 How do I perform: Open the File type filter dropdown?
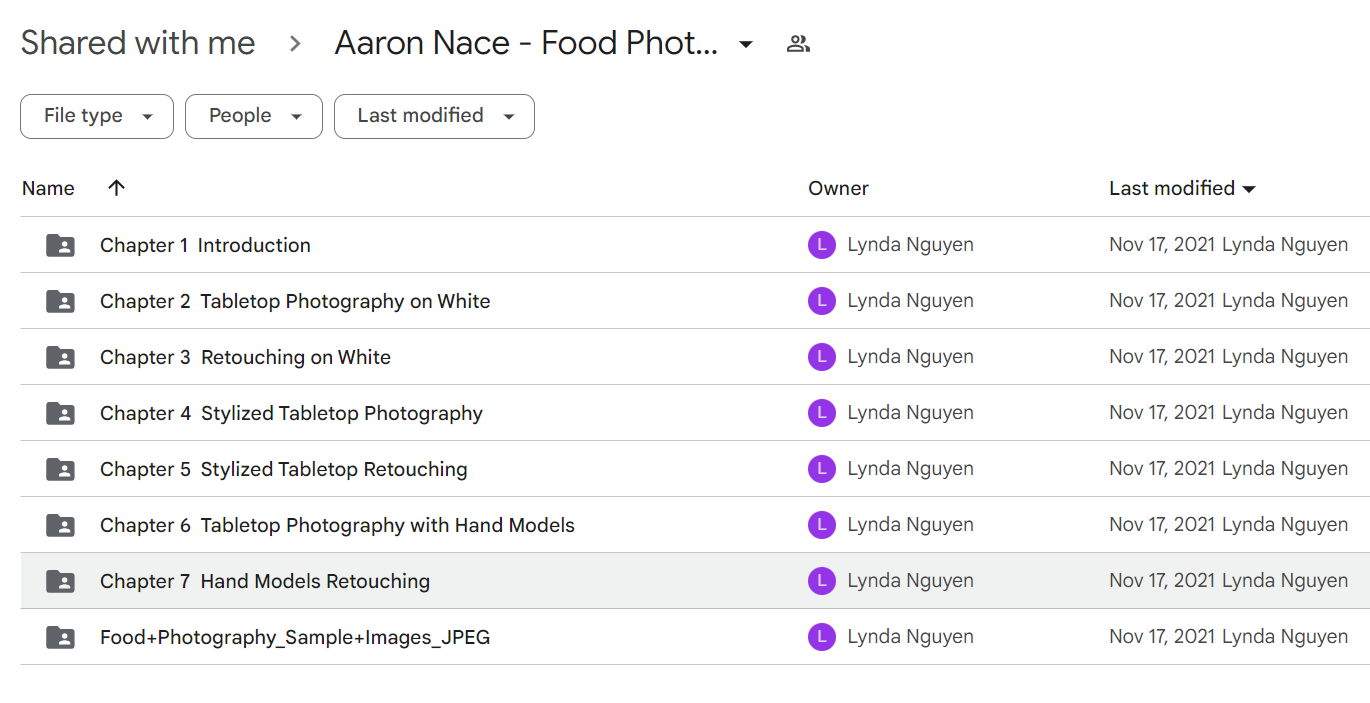pyautogui.click(x=97, y=116)
